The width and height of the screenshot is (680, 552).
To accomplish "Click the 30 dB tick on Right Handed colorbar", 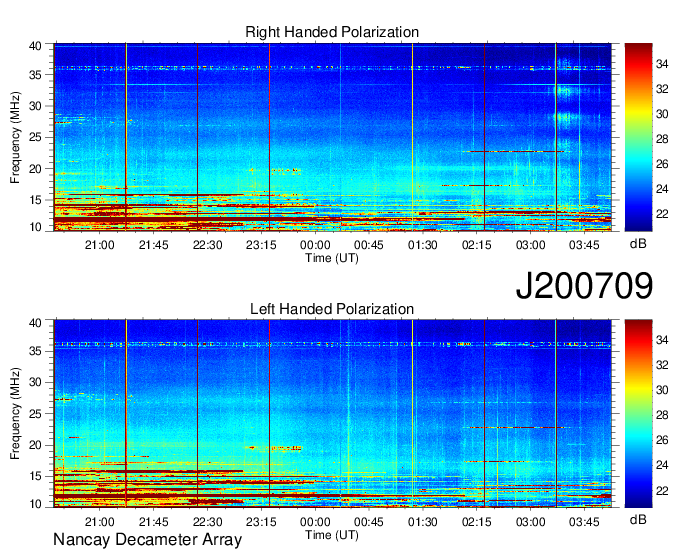I will point(662,114).
